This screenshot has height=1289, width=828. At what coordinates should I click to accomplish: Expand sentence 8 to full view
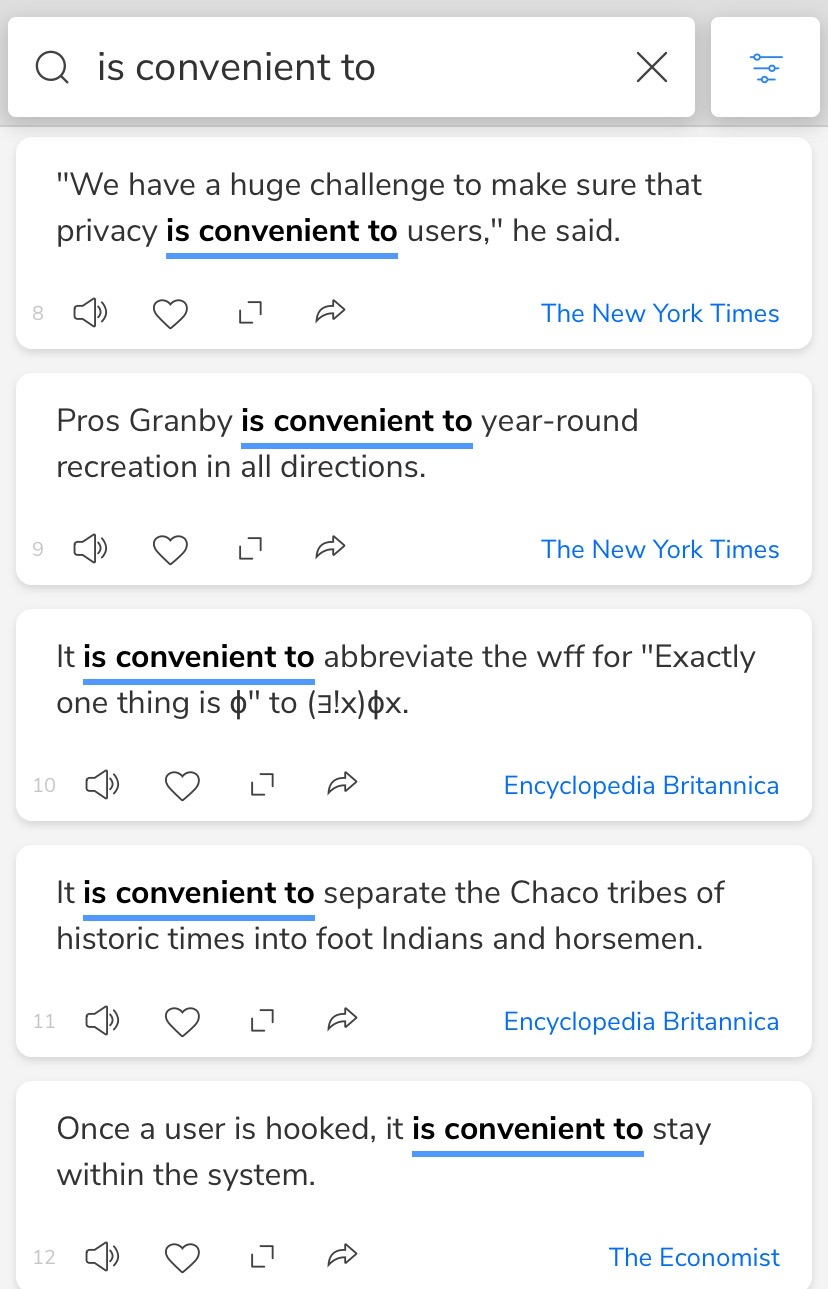[x=250, y=314]
